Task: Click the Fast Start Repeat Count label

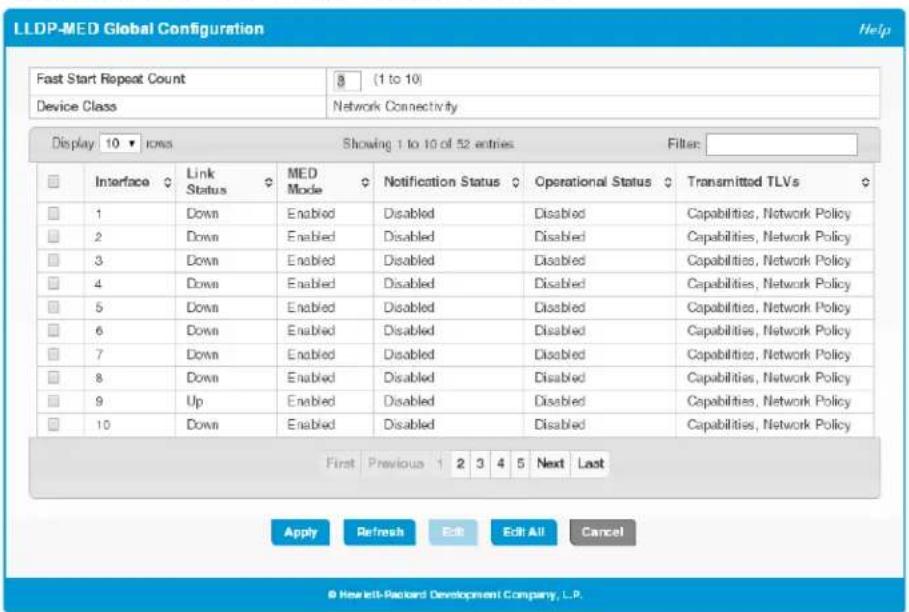Action: 111,79
